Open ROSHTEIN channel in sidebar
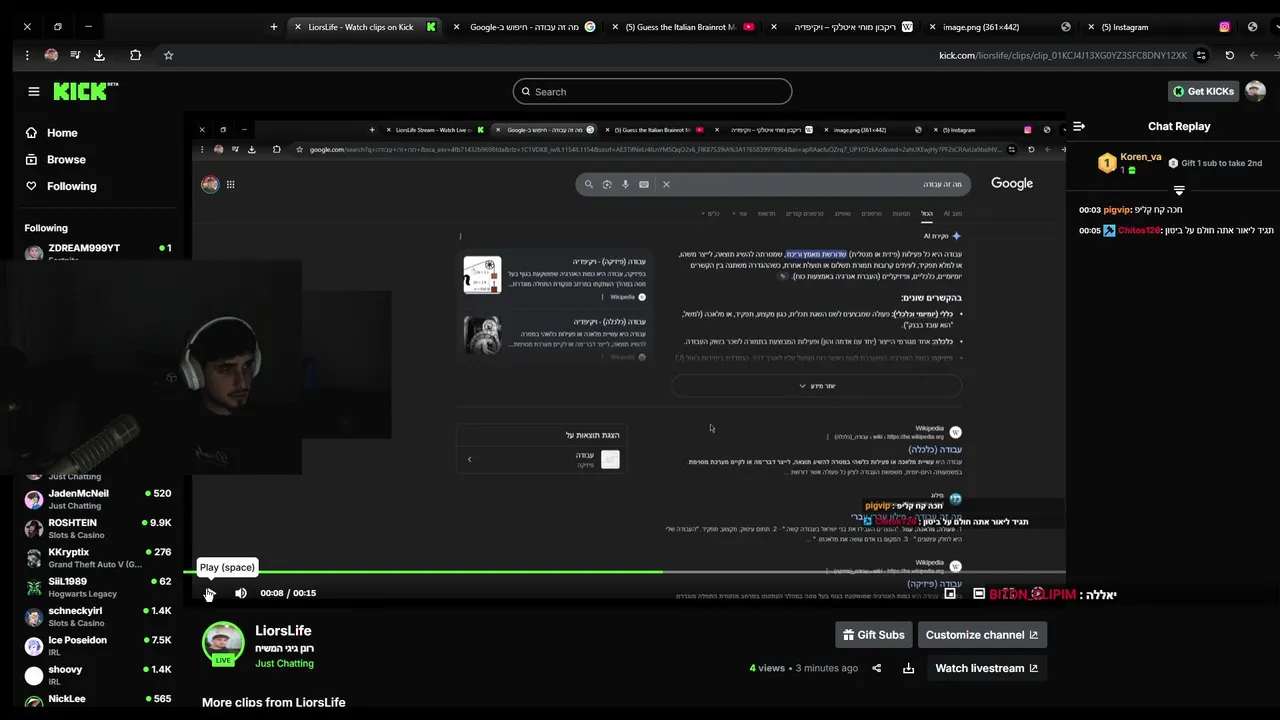 [x=98, y=528]
